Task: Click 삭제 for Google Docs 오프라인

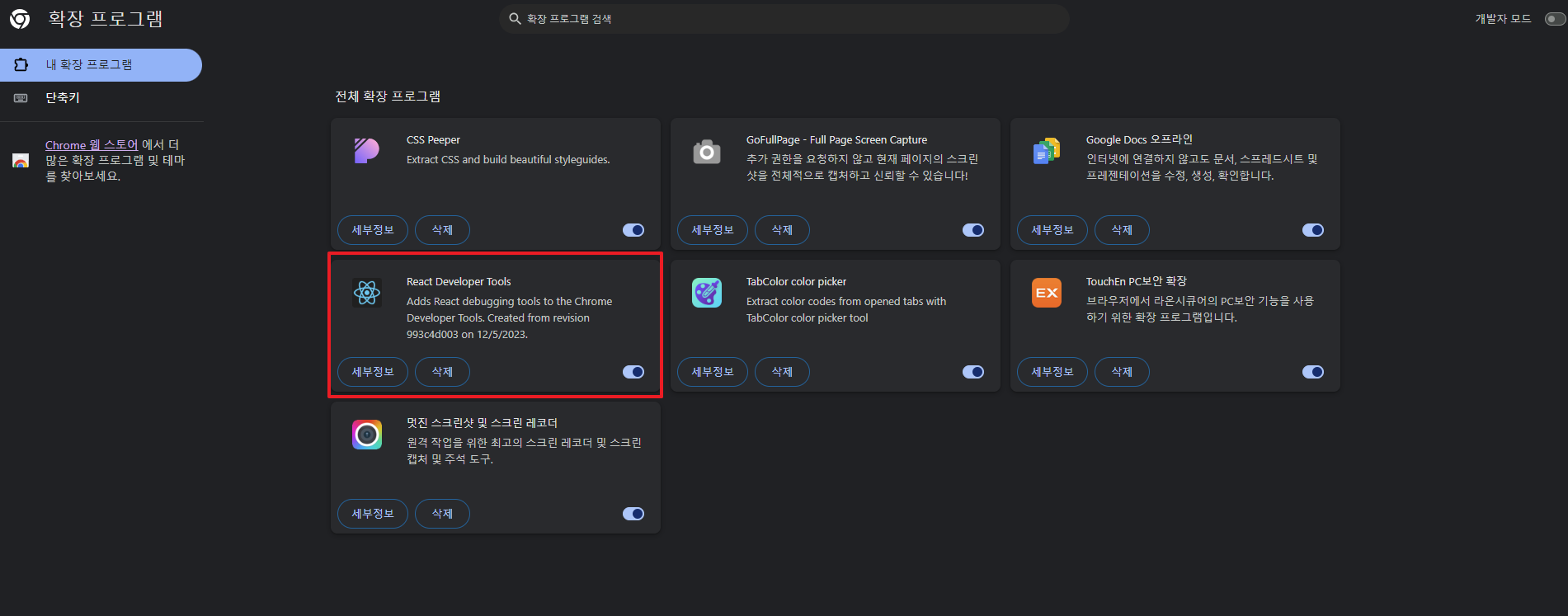Action: [1122, 230]
